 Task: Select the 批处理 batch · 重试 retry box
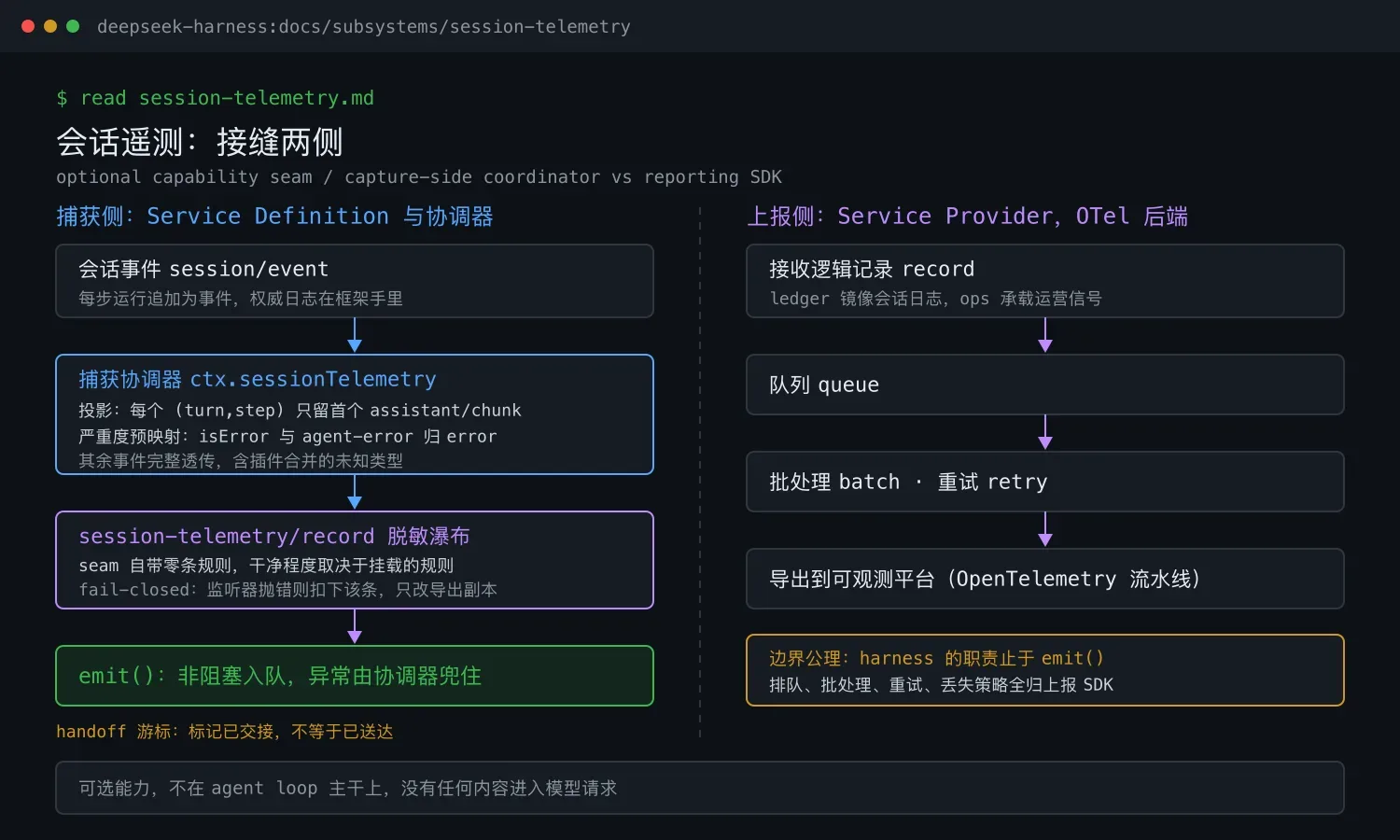(x=1045, y=482)
